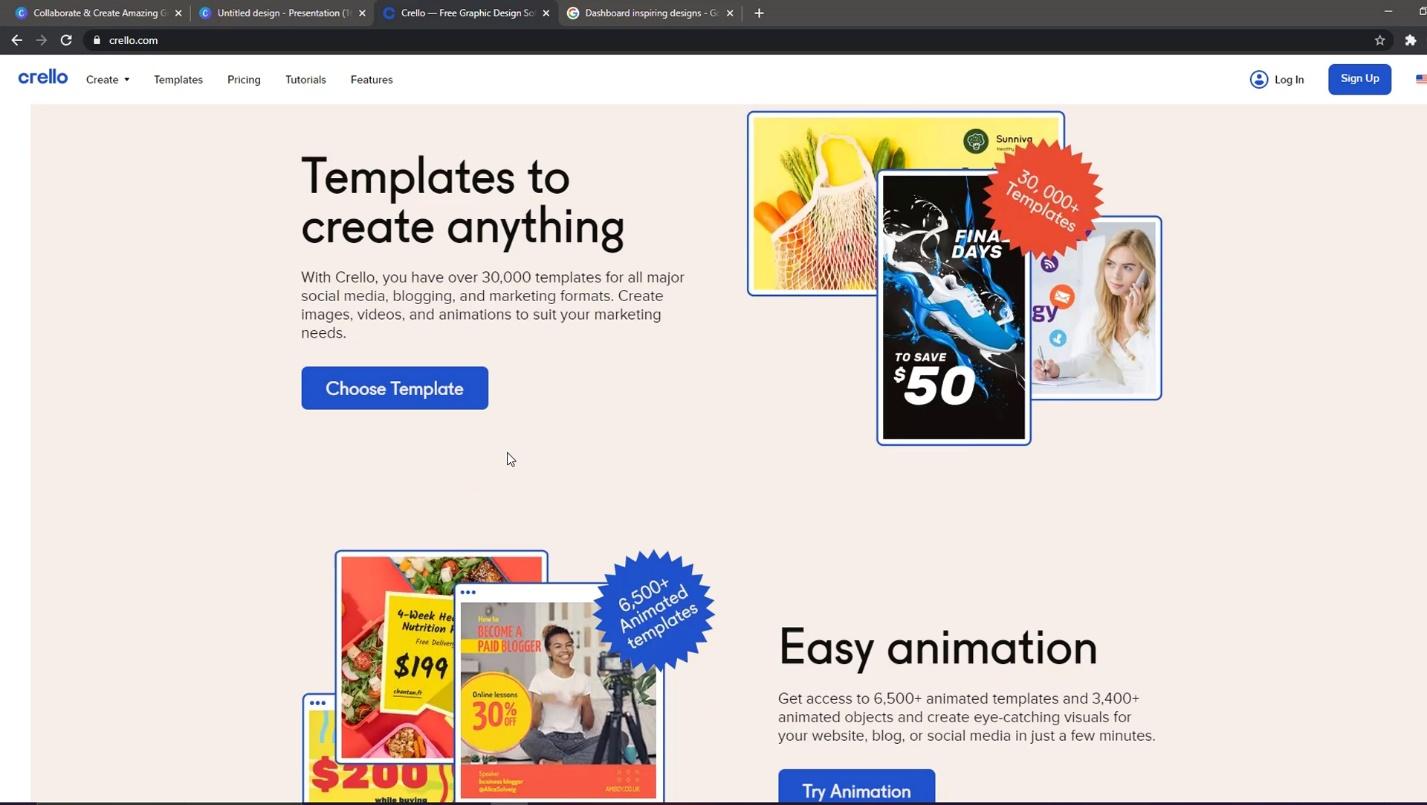This screenshot has height=805, width=1427.
Task: Reload the current page
Action: (66, 40)
